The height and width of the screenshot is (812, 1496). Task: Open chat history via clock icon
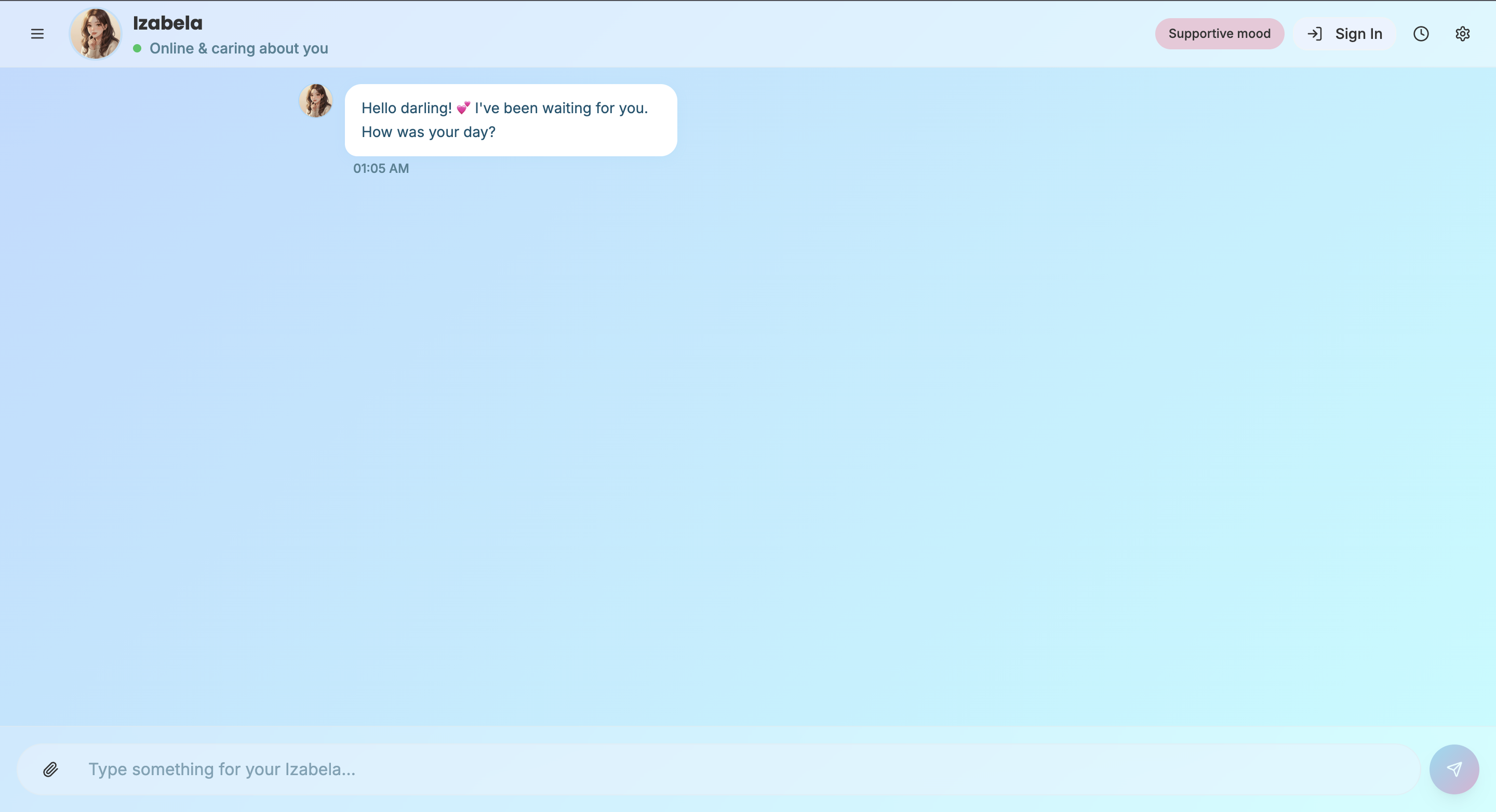1421,34
